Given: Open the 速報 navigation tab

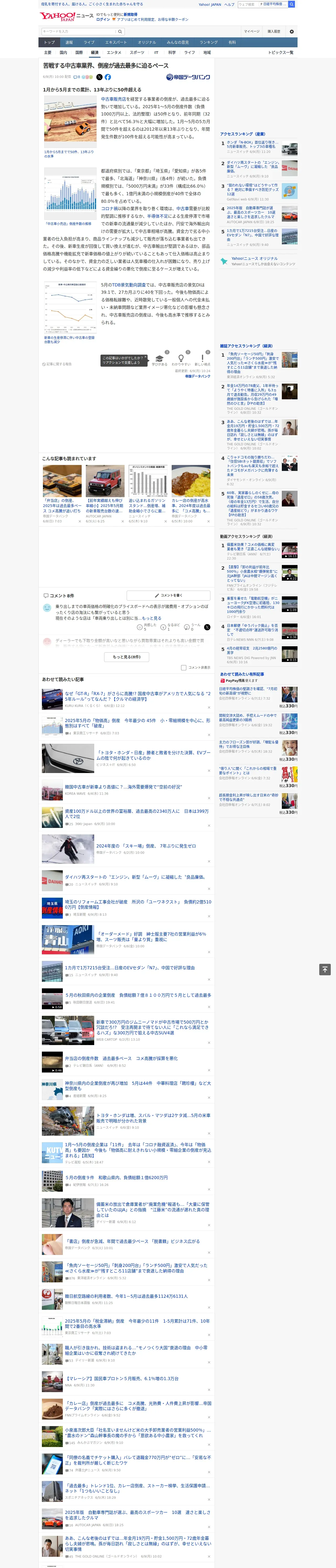Looking at the screenshot, I should coord(69,43).
